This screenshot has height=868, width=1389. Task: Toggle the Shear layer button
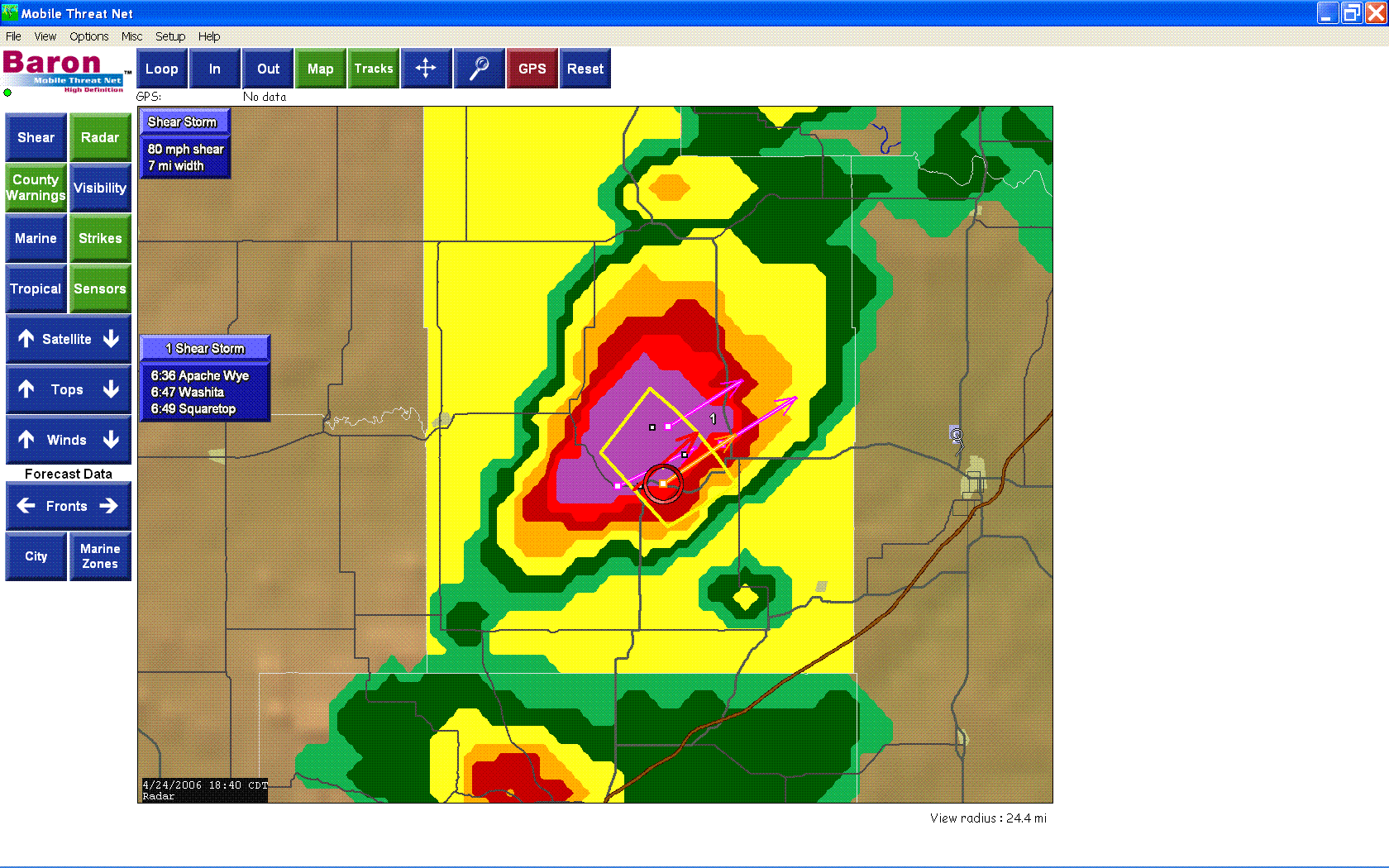[36, 137]
